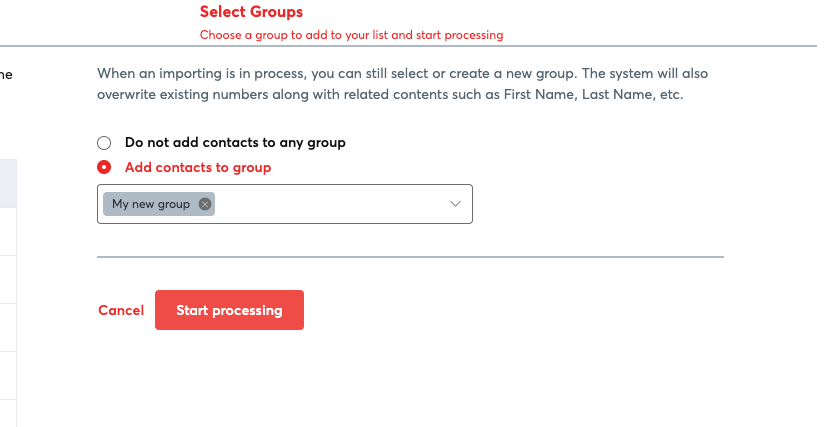The image size is (832, 427).
Task: Remove the "My new group" tag
Action: click(x=205, y=204)
